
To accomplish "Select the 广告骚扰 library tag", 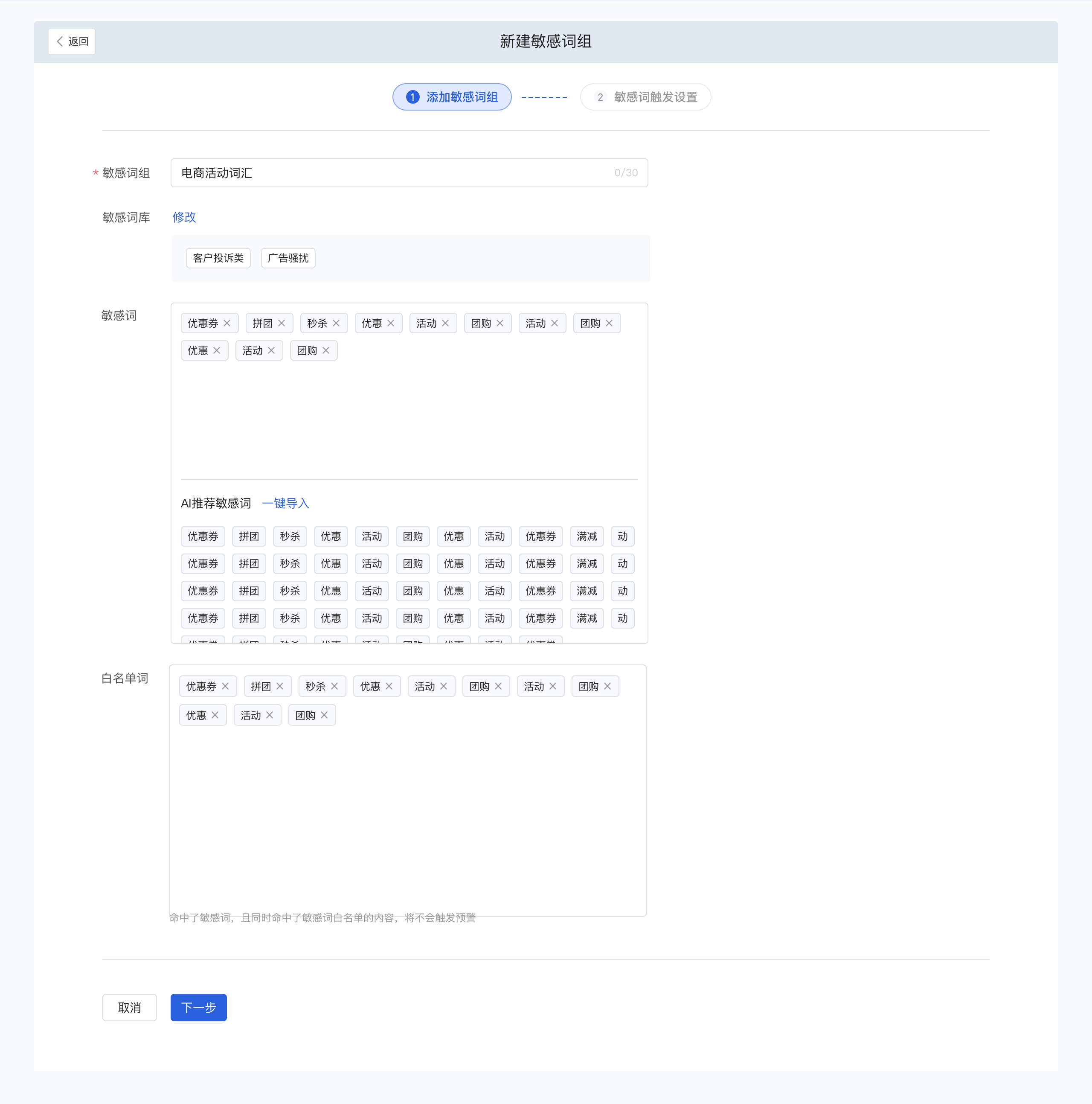I will coord(288,258).
